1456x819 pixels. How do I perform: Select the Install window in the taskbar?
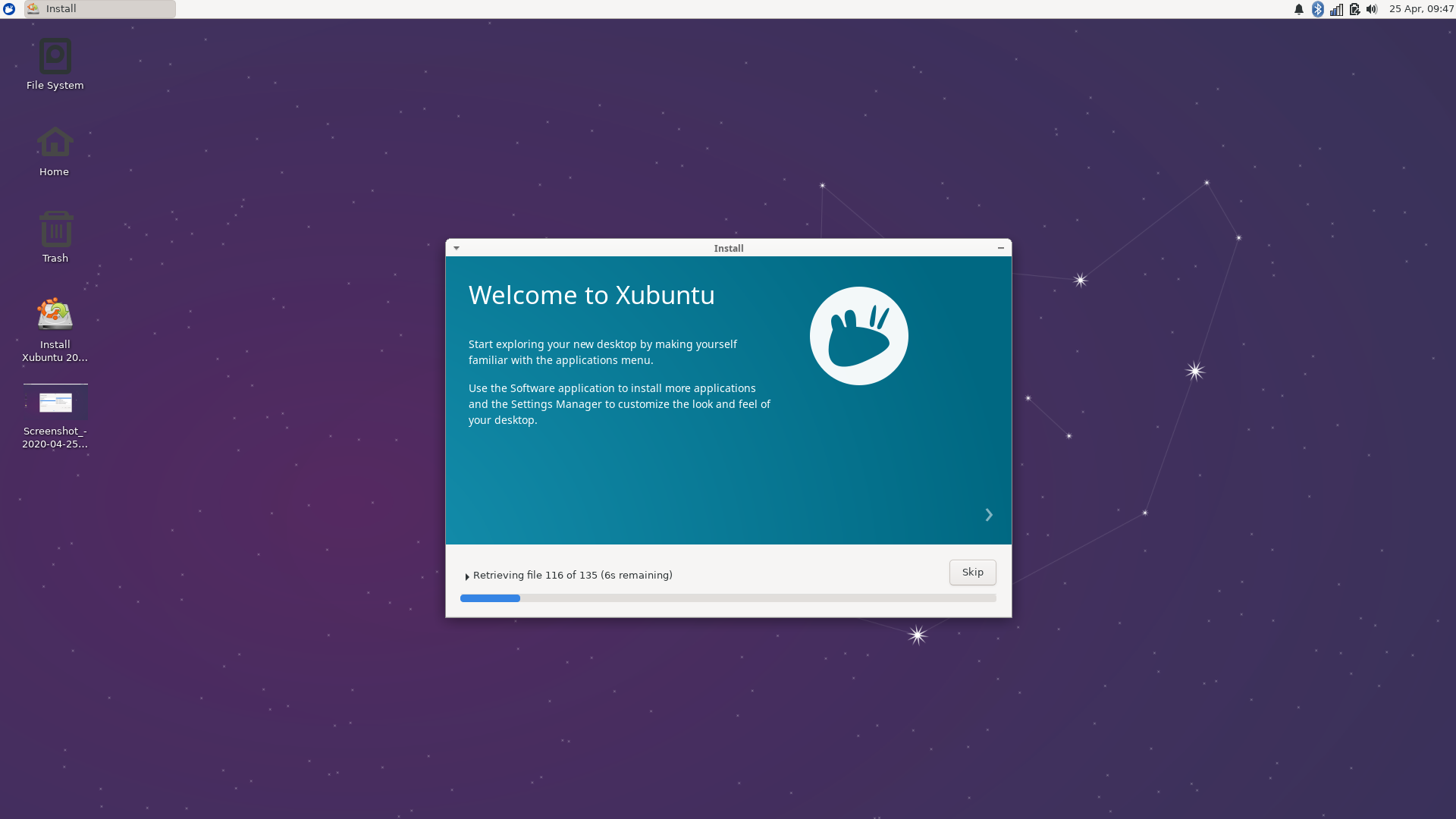tap(99, 9)
